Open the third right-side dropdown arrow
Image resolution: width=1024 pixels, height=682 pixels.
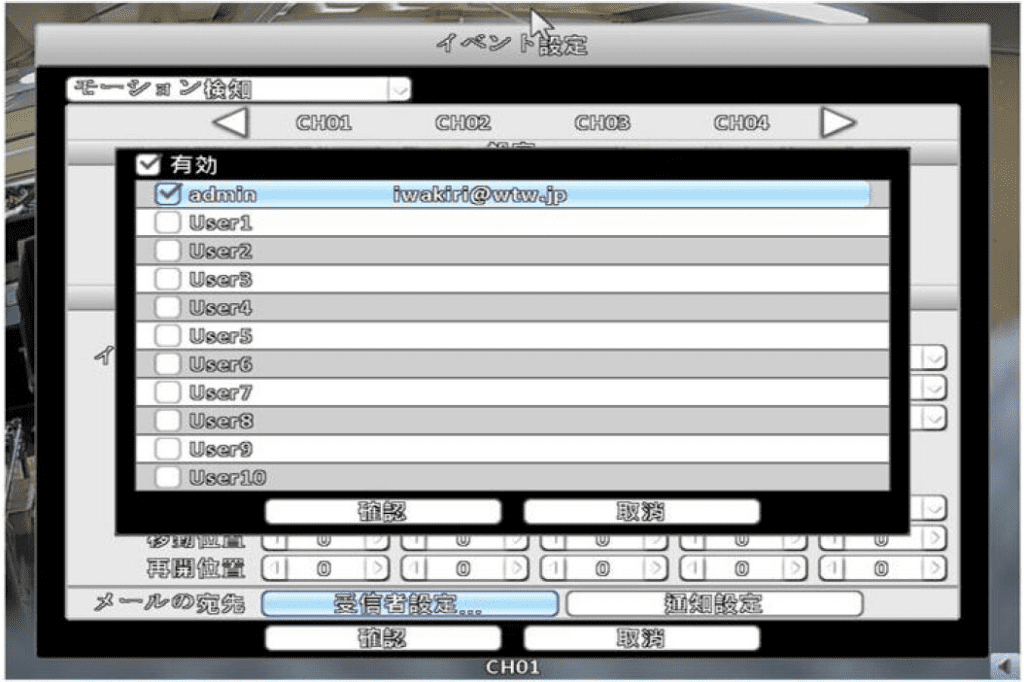(934, 416)
